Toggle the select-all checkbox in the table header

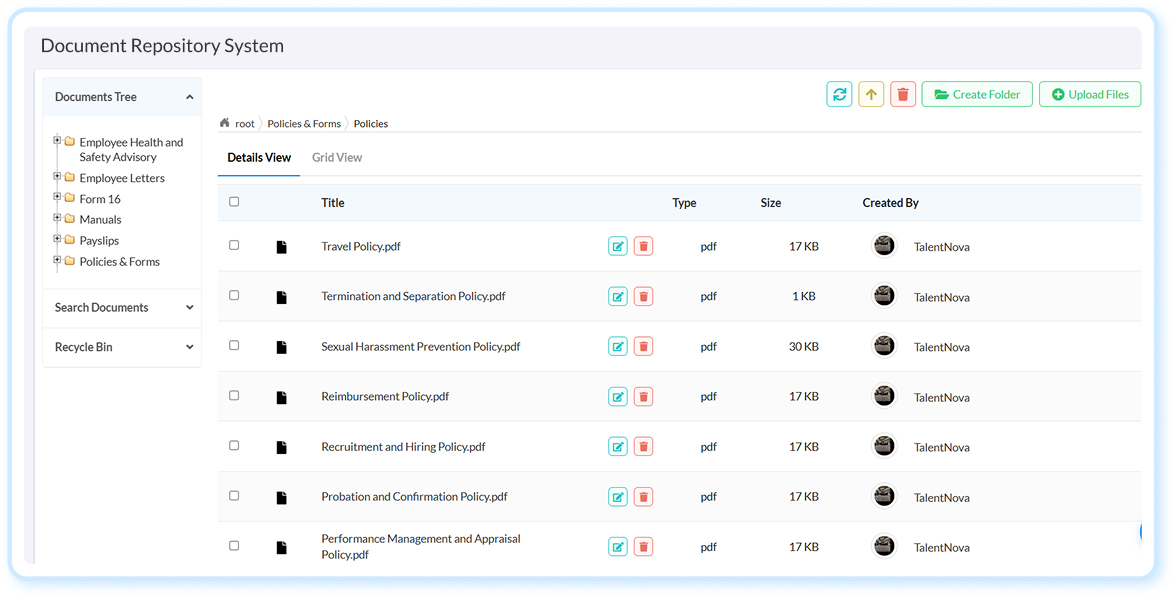click(x=234, y=202)
